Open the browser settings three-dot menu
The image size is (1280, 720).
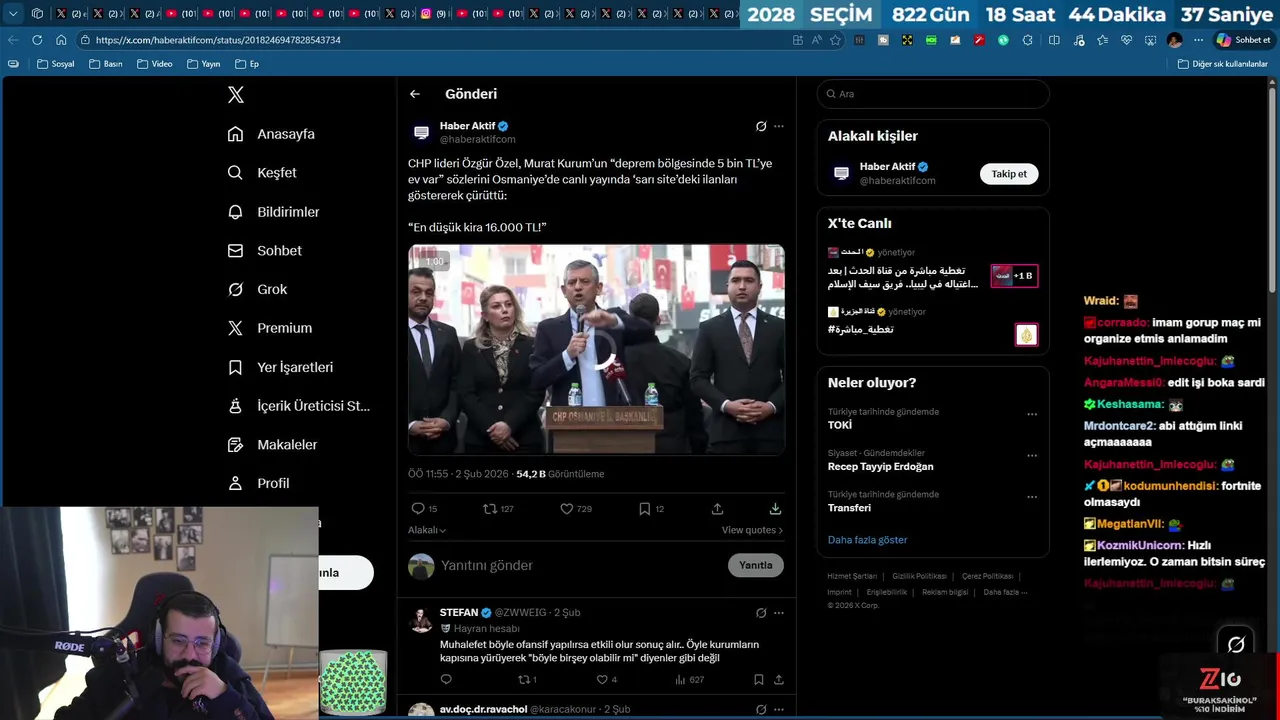[1198, 40]
